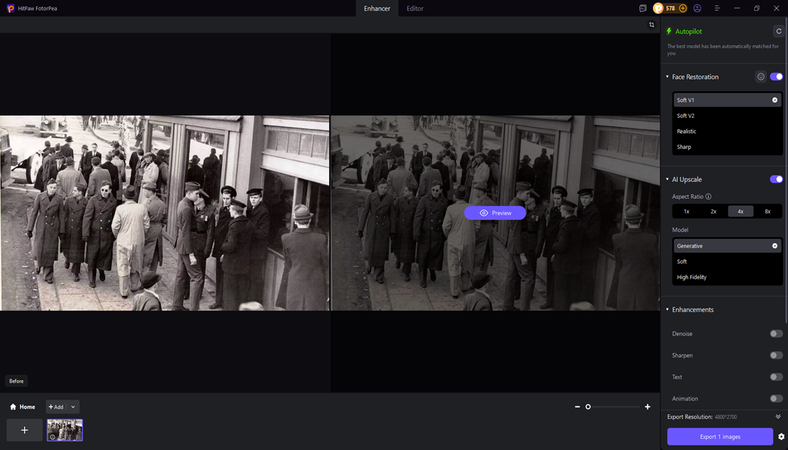The height and width of the screenshot is (450, 788).
Task: Click the HitPaw FotorPea logo icon
Action: point(11,8)
